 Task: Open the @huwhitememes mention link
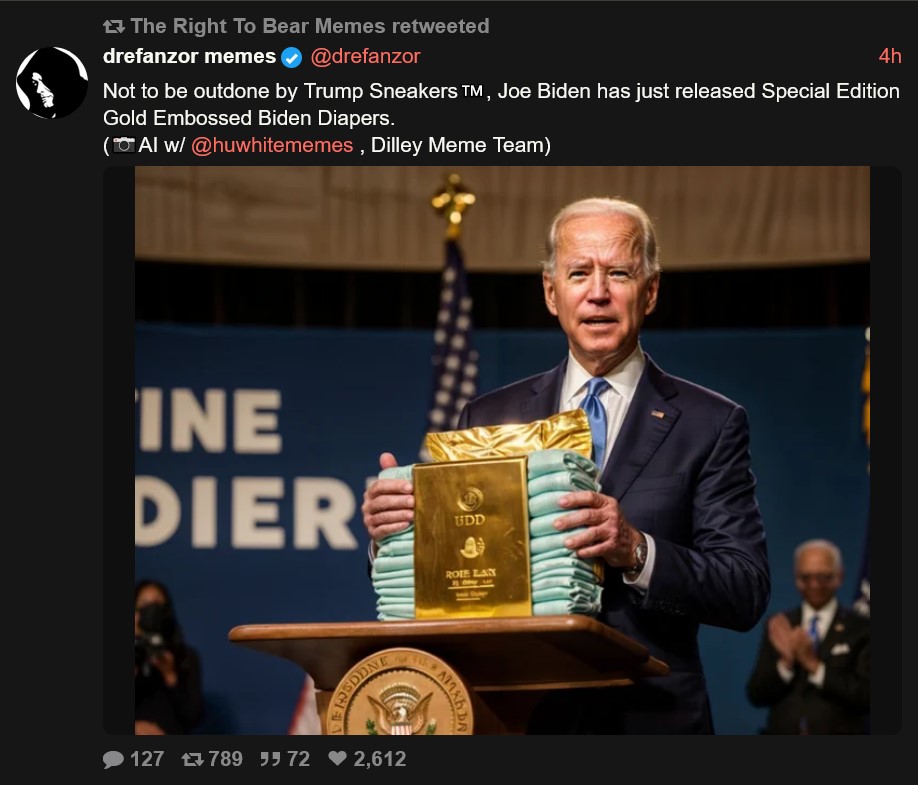click(272, 145)
